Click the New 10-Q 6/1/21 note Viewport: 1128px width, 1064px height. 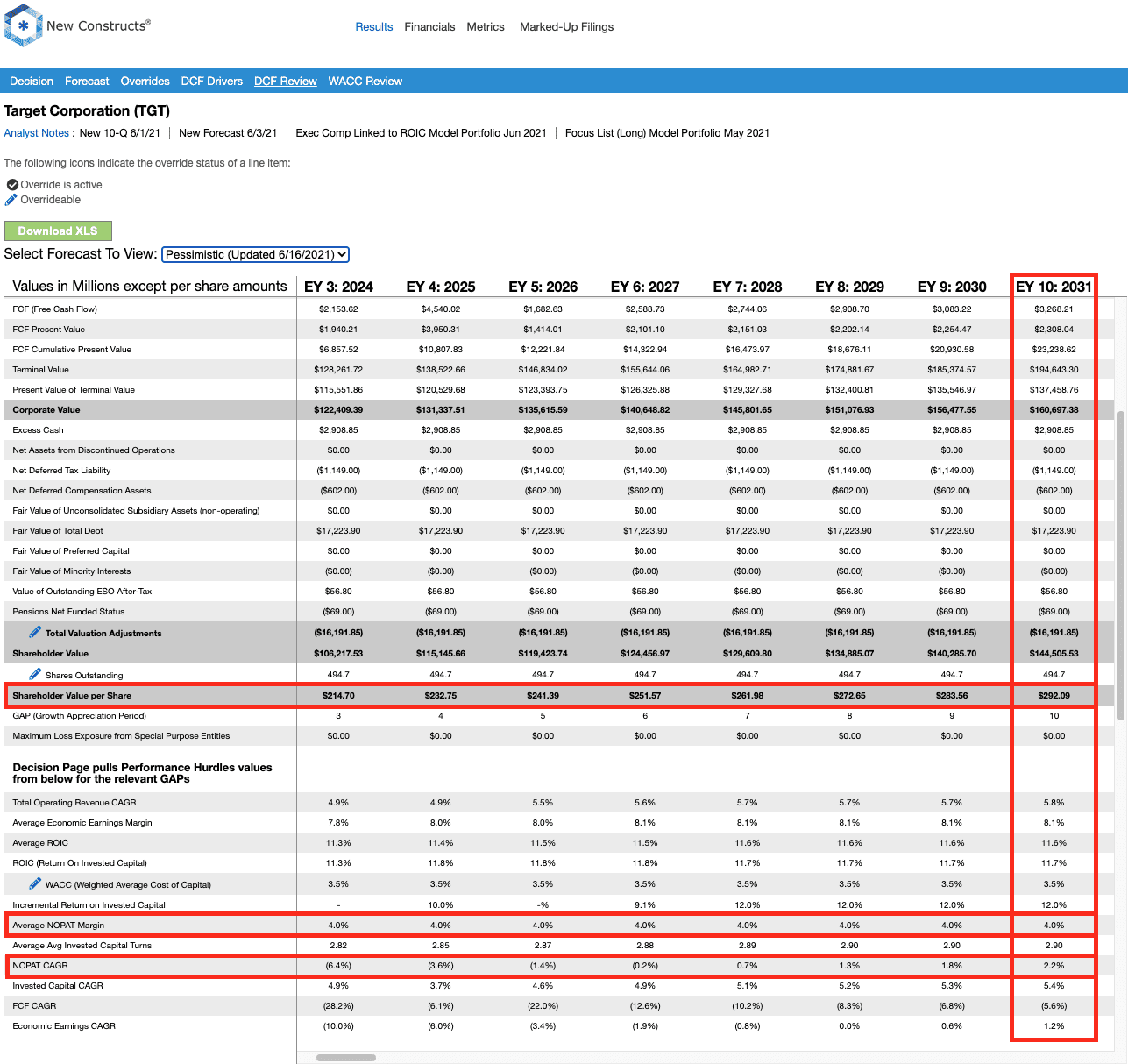120,133
